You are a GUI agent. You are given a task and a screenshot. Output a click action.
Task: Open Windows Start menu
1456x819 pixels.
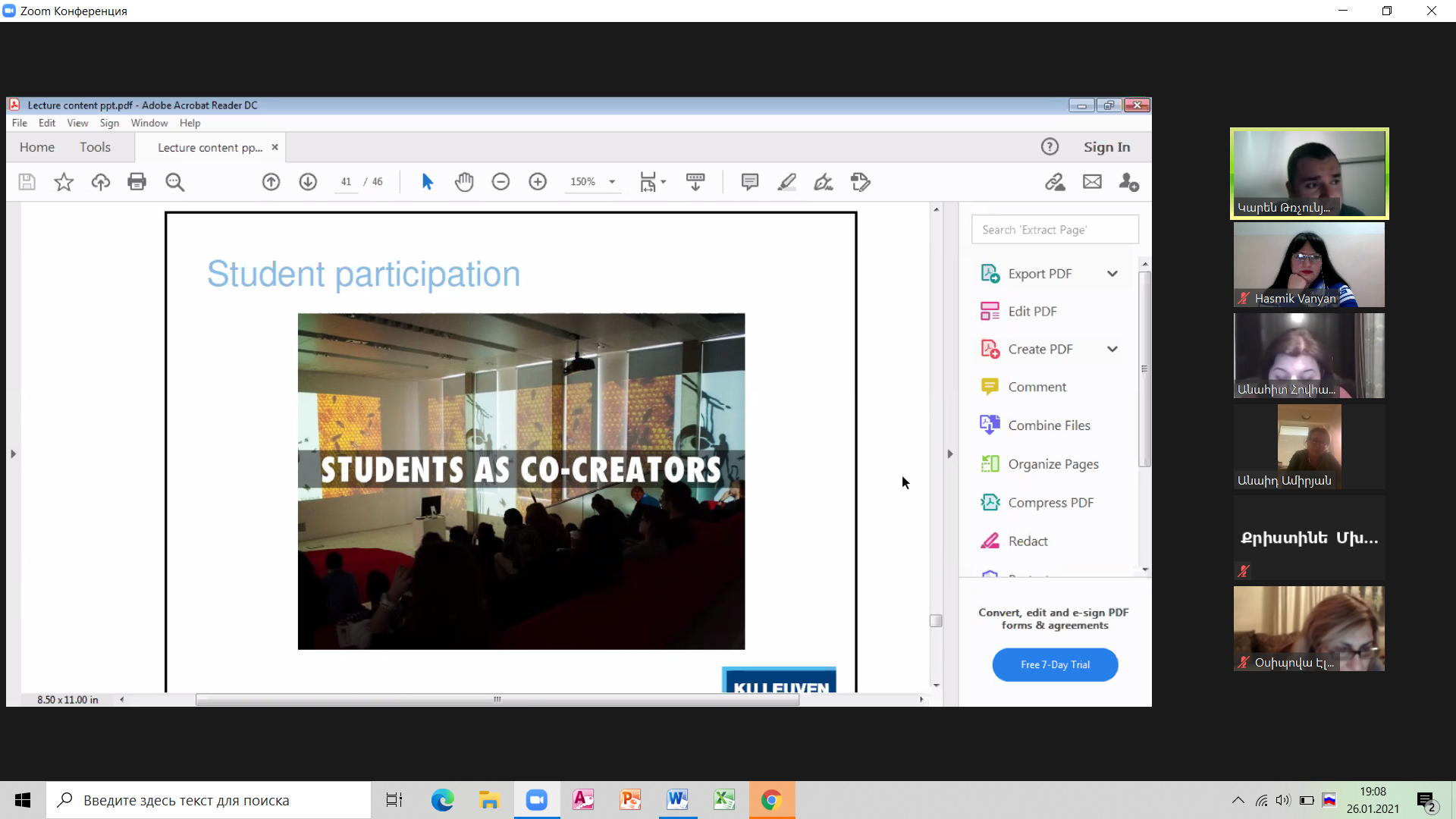(23, 800)
